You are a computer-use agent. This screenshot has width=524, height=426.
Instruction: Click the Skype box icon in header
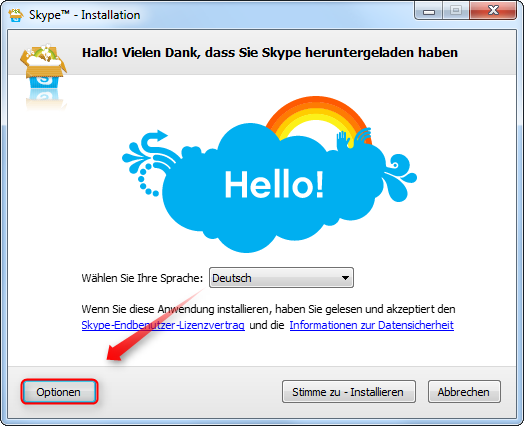coord(43,66)
